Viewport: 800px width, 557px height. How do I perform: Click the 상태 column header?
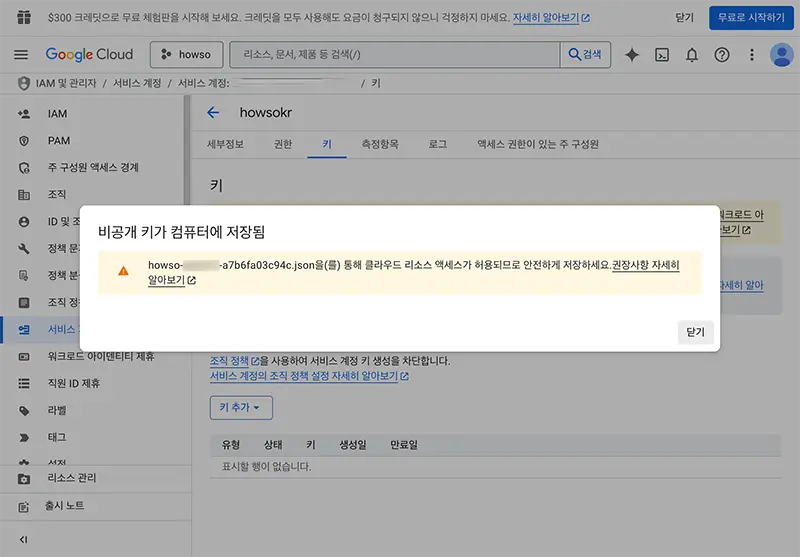tap(273, 445)
